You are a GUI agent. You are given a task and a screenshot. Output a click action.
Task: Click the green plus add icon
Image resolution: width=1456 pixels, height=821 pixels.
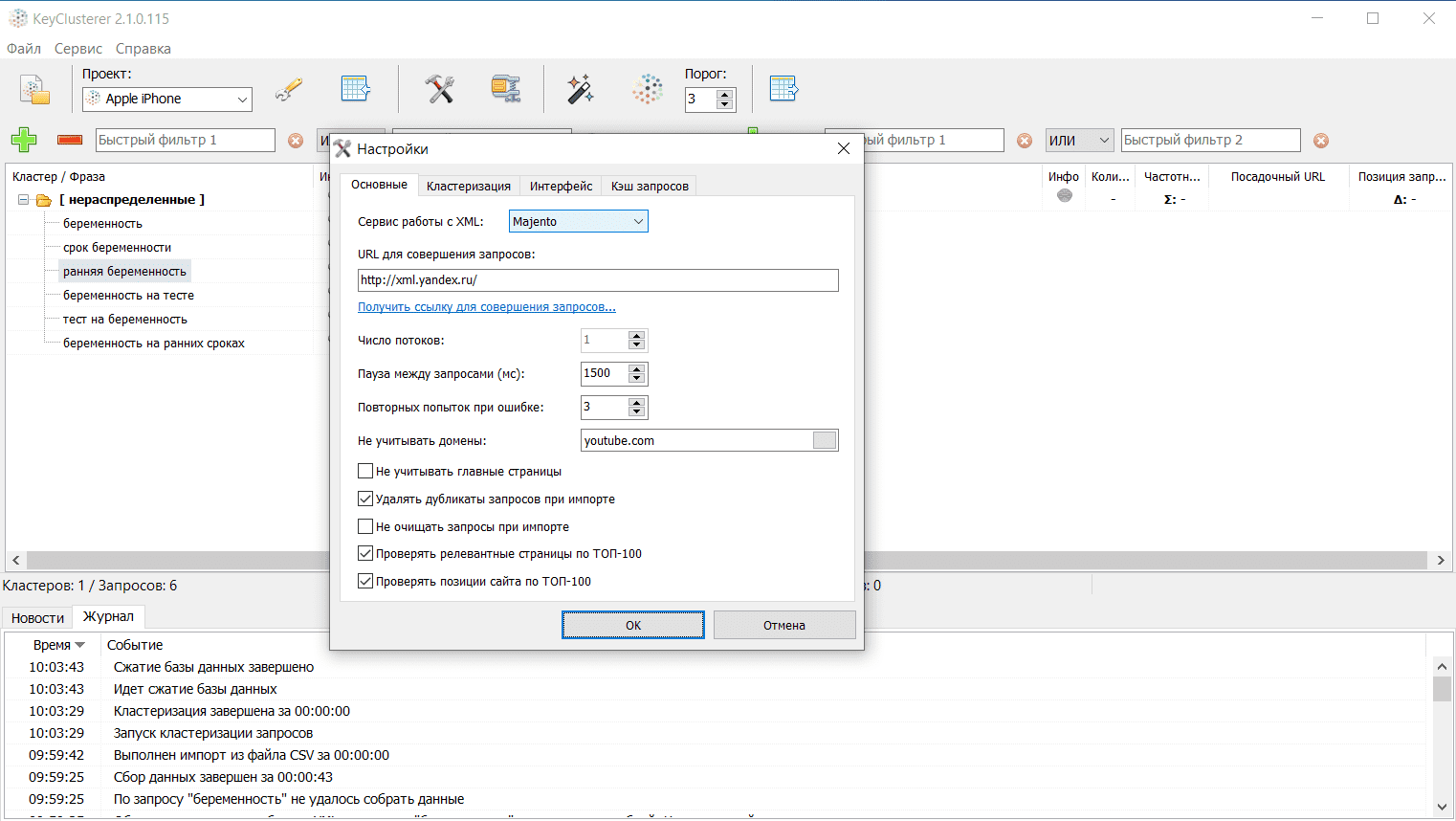[x=24, y=140]
